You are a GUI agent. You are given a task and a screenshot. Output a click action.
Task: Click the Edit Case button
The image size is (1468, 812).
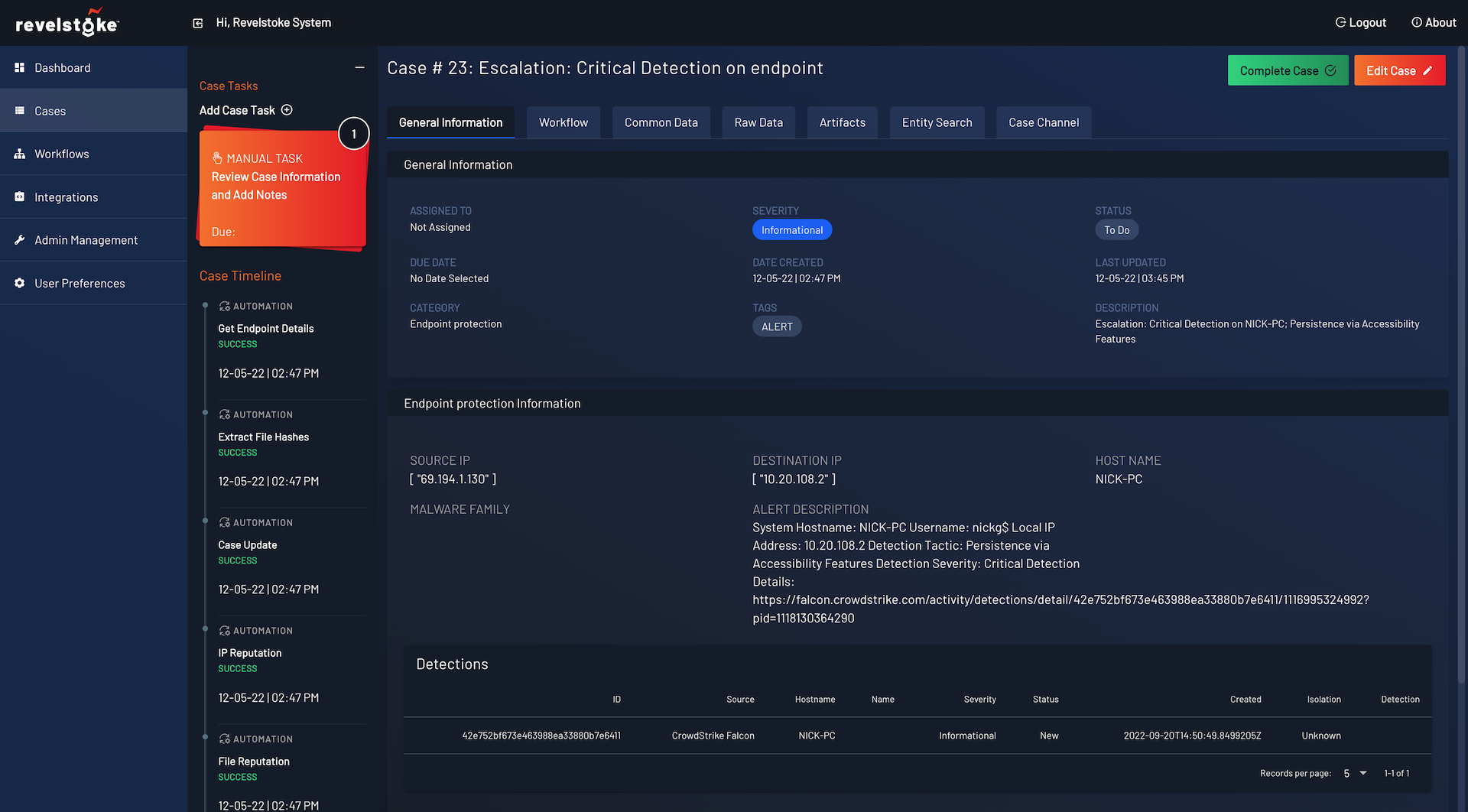[1398, 70]
